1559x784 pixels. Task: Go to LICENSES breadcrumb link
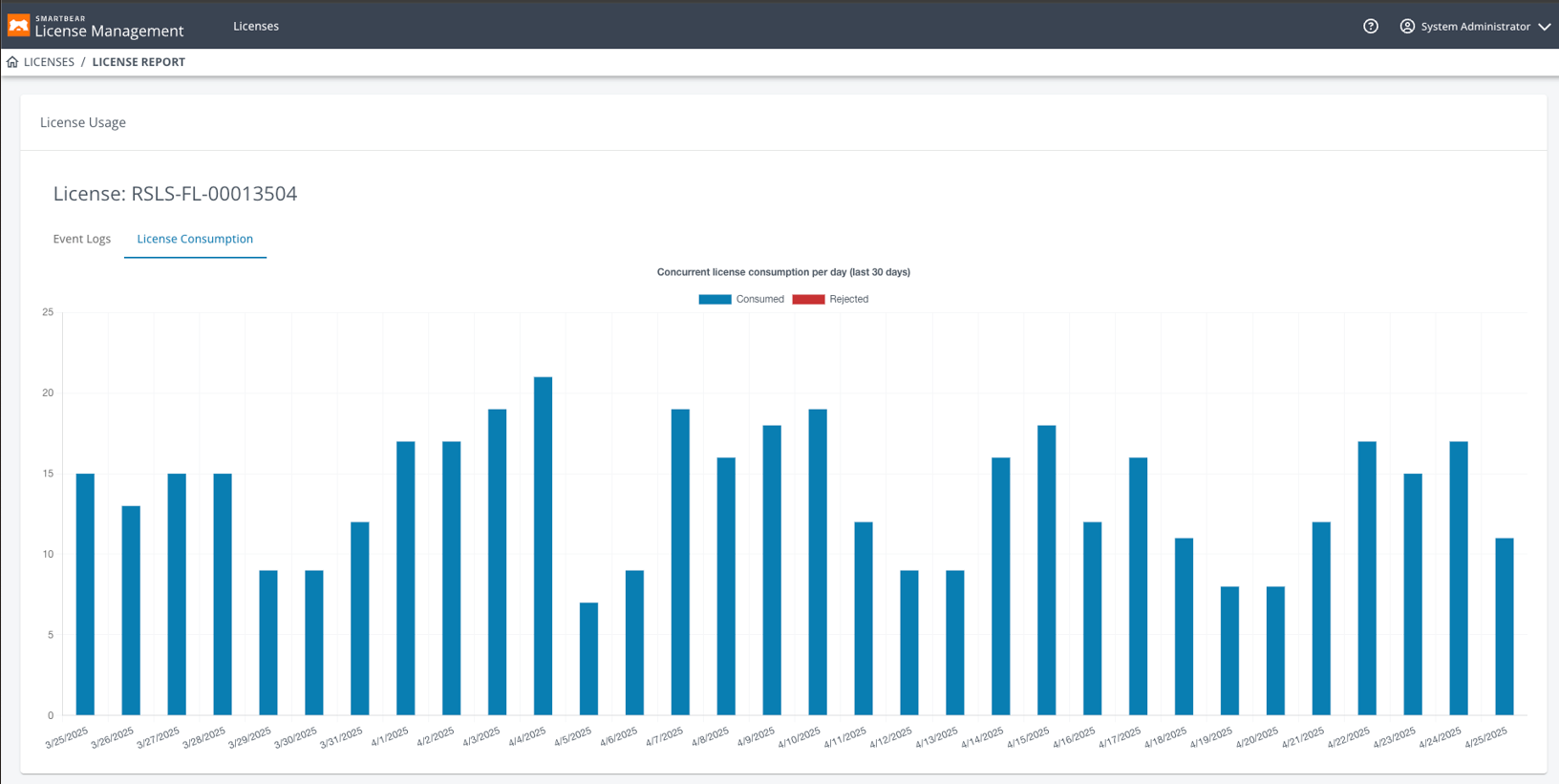tap(49, 62)
